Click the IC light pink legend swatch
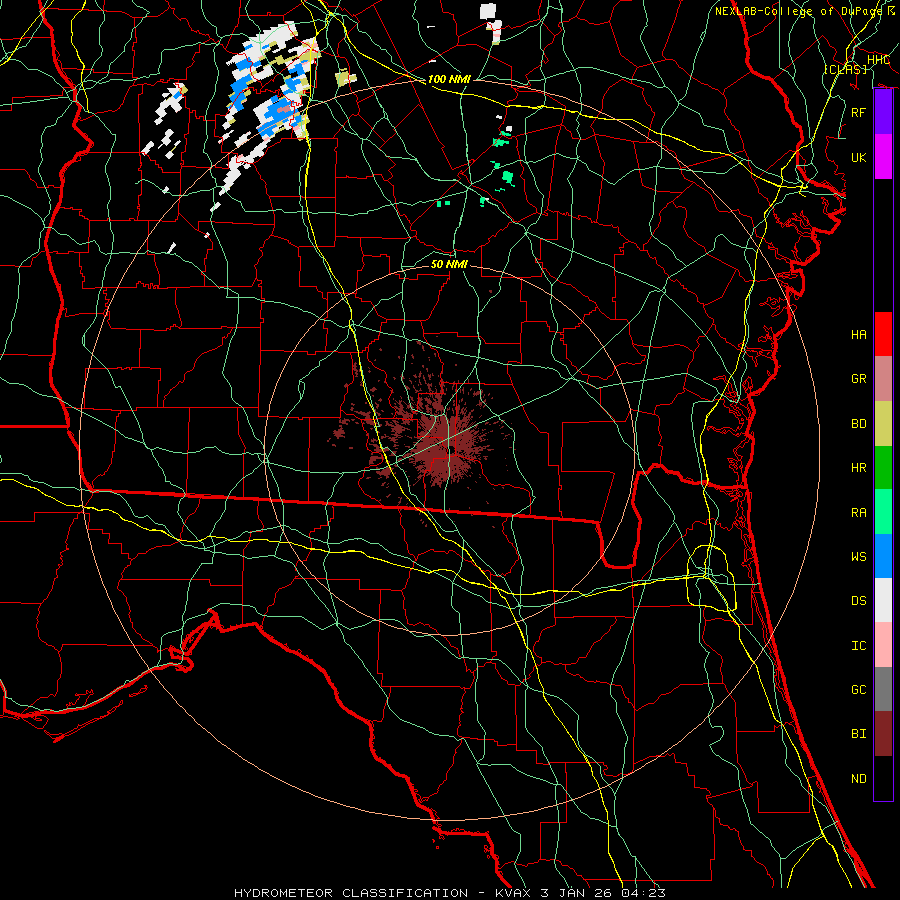 (x=883, y=645)
